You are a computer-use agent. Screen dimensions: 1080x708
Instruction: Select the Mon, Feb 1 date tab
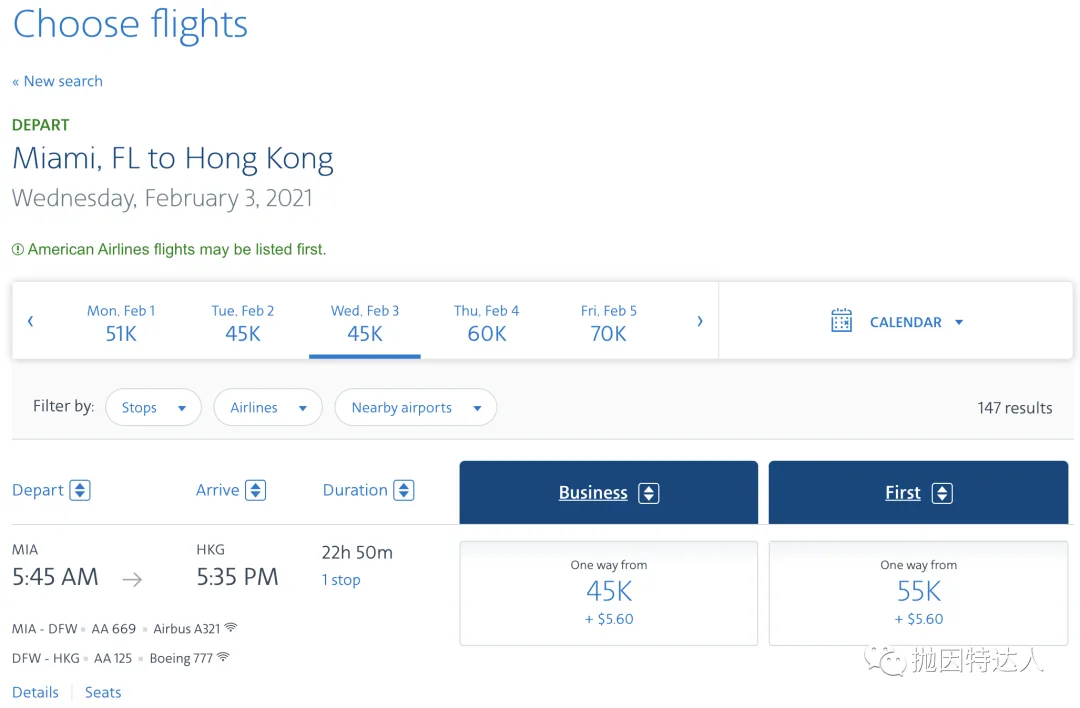[x=121, y=323]
